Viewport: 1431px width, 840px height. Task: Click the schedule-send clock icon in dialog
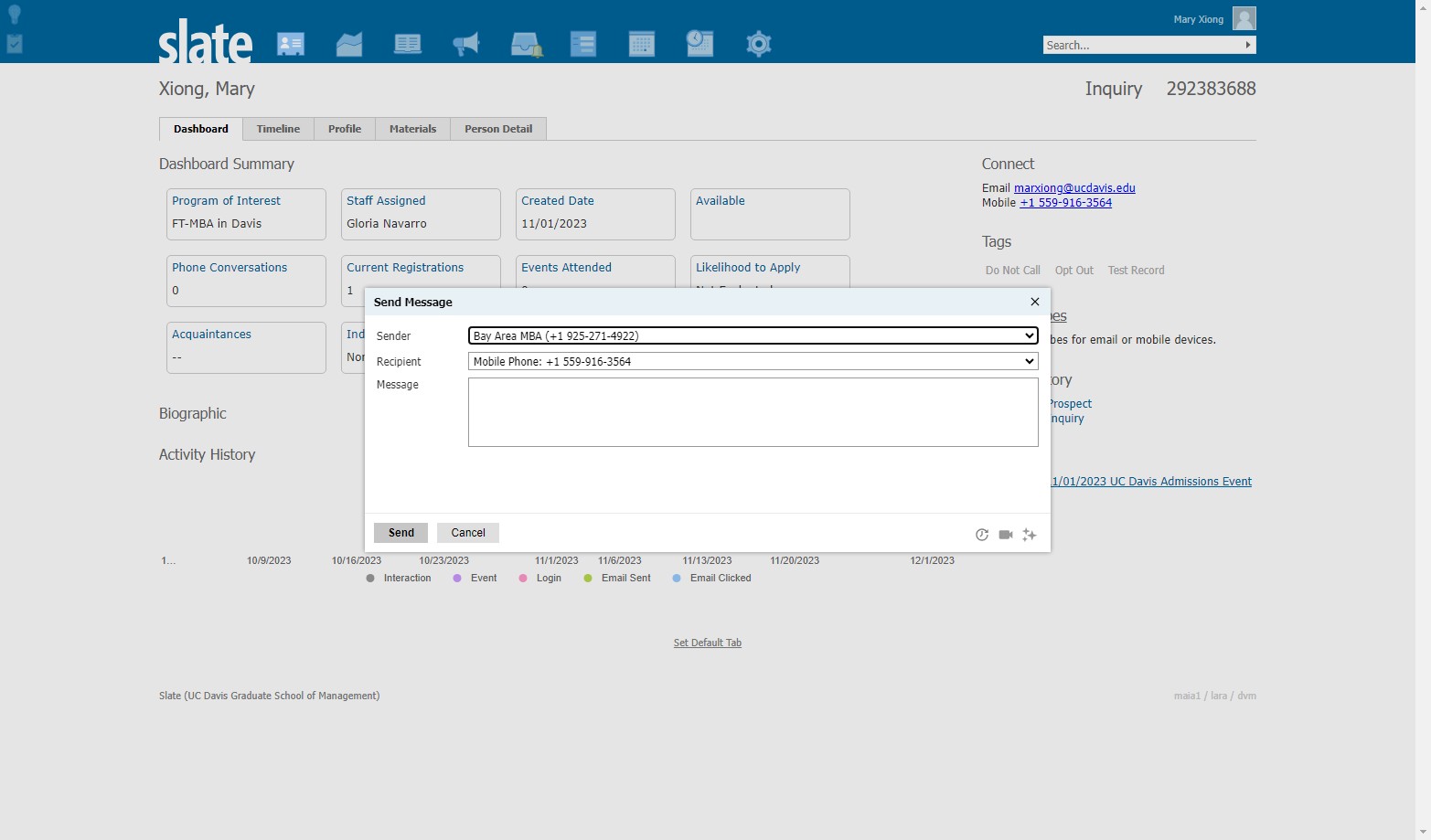982,535
